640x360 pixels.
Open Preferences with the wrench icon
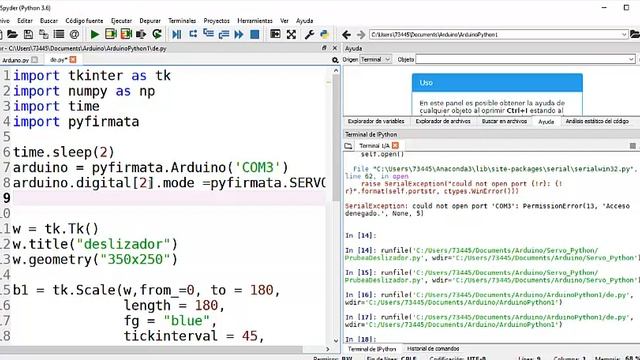309,34
